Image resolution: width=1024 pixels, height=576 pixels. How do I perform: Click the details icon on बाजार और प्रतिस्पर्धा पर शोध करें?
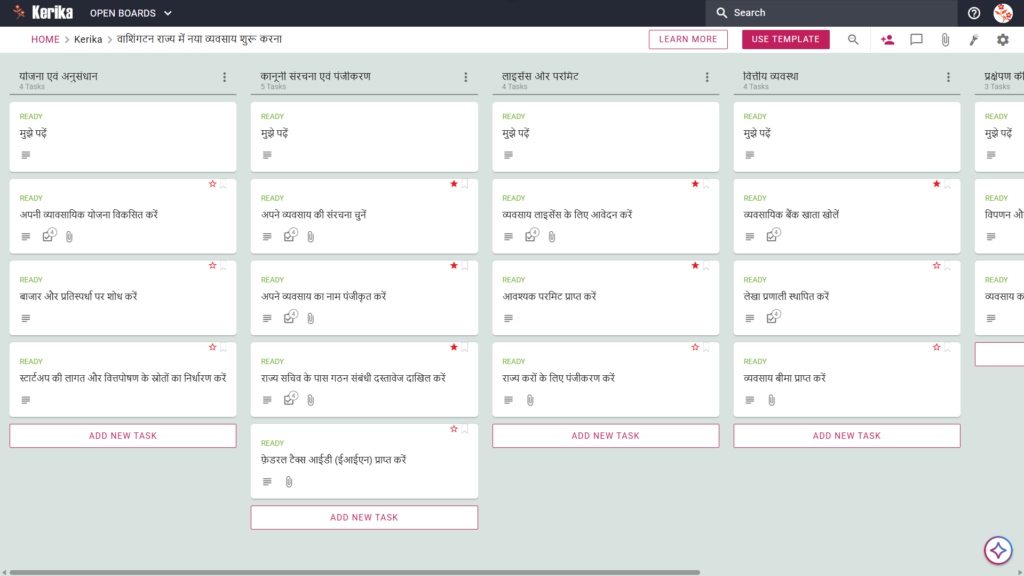coord(25,318)
